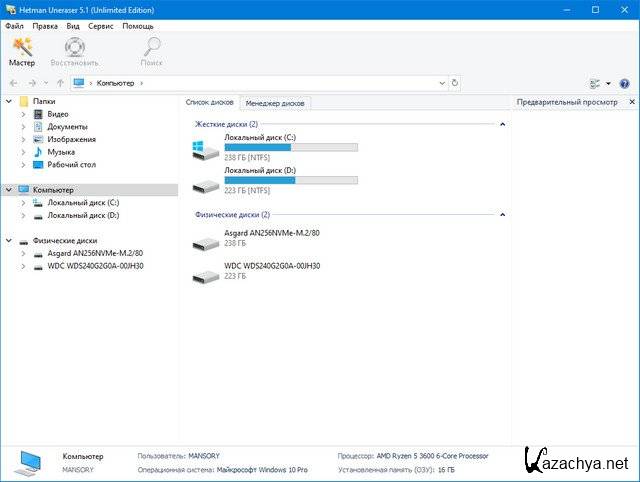The width and height of the screenshot is (640, 482).
Task: Expand Локальный диск (D:) in tree
Action: click(24, 215)
